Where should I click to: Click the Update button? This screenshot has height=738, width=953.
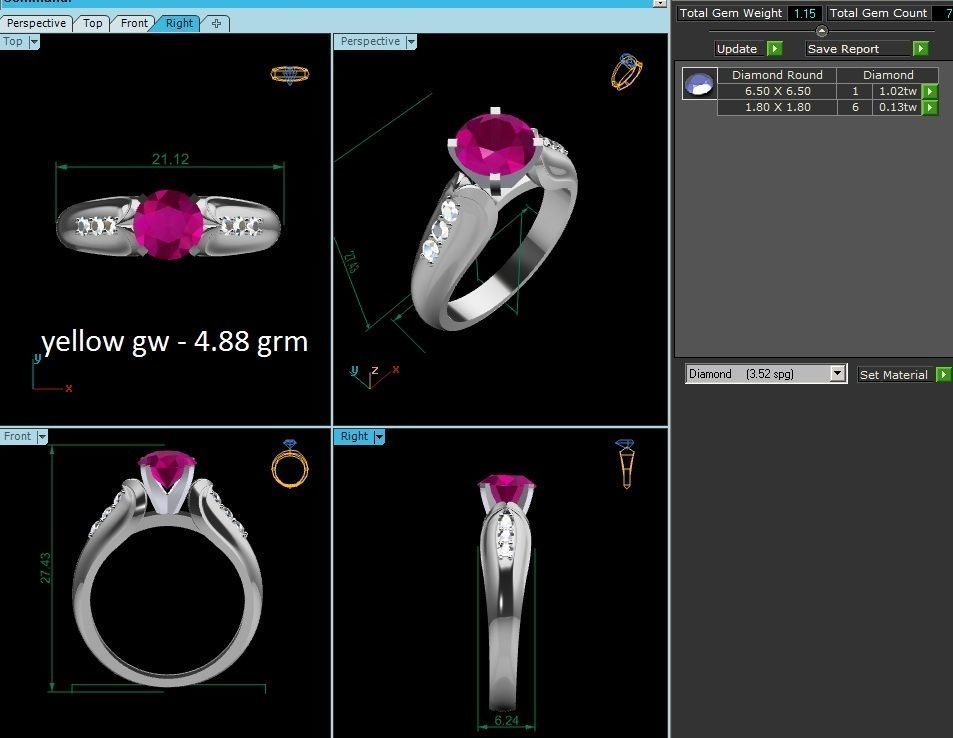coord(737,49)
